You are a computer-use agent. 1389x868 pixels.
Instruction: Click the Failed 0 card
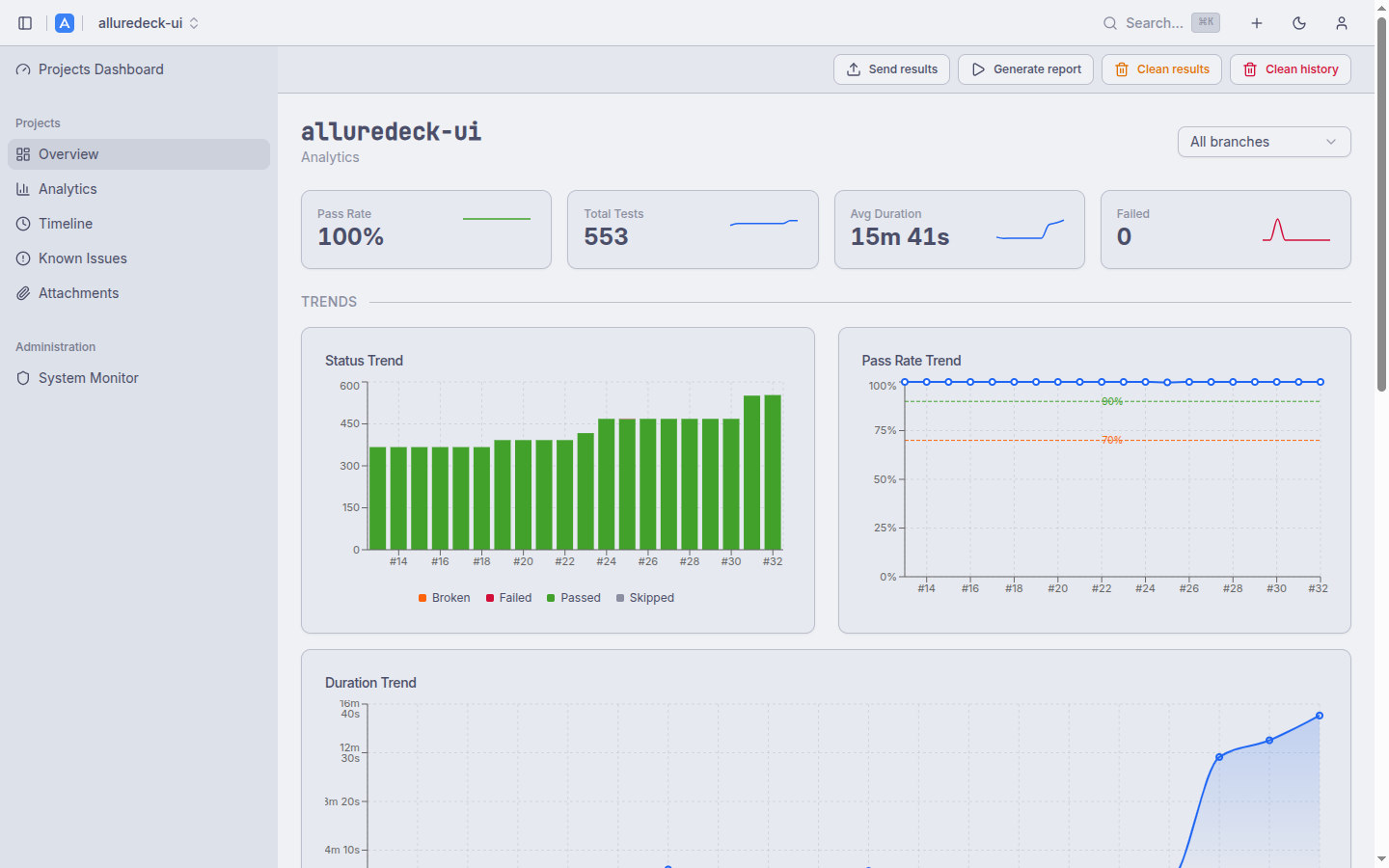1226,230
